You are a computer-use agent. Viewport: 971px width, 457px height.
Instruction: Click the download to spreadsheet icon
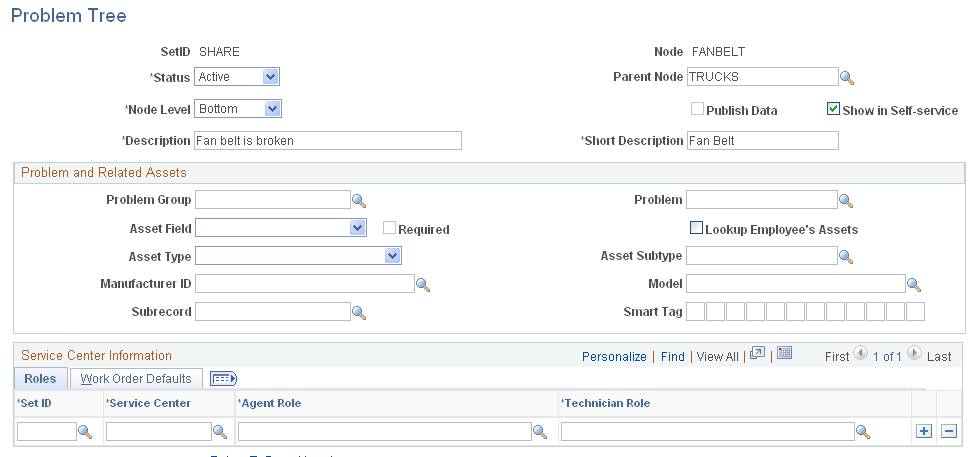tap(784, 354)
